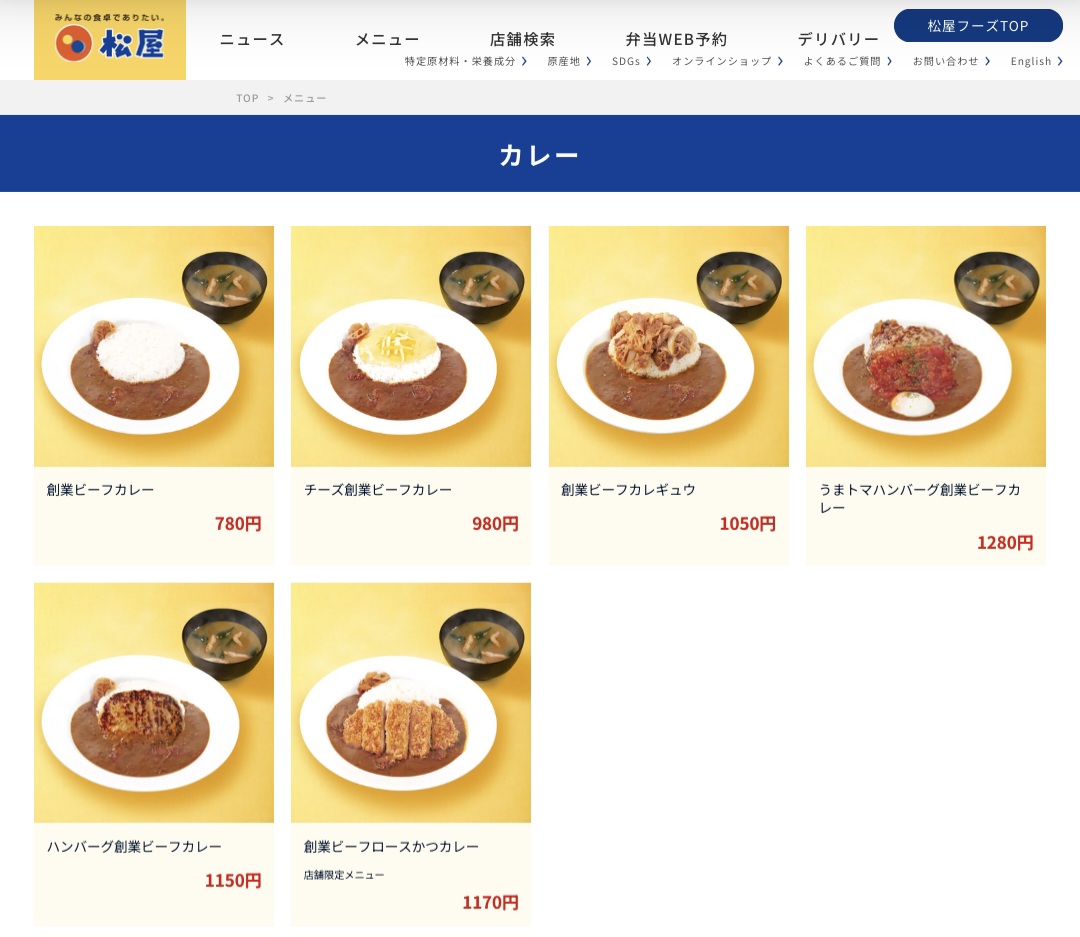Viewport: 1080px width, 937px height.
Task: Open the ニュース menu item
Action: tap(252, 40)
